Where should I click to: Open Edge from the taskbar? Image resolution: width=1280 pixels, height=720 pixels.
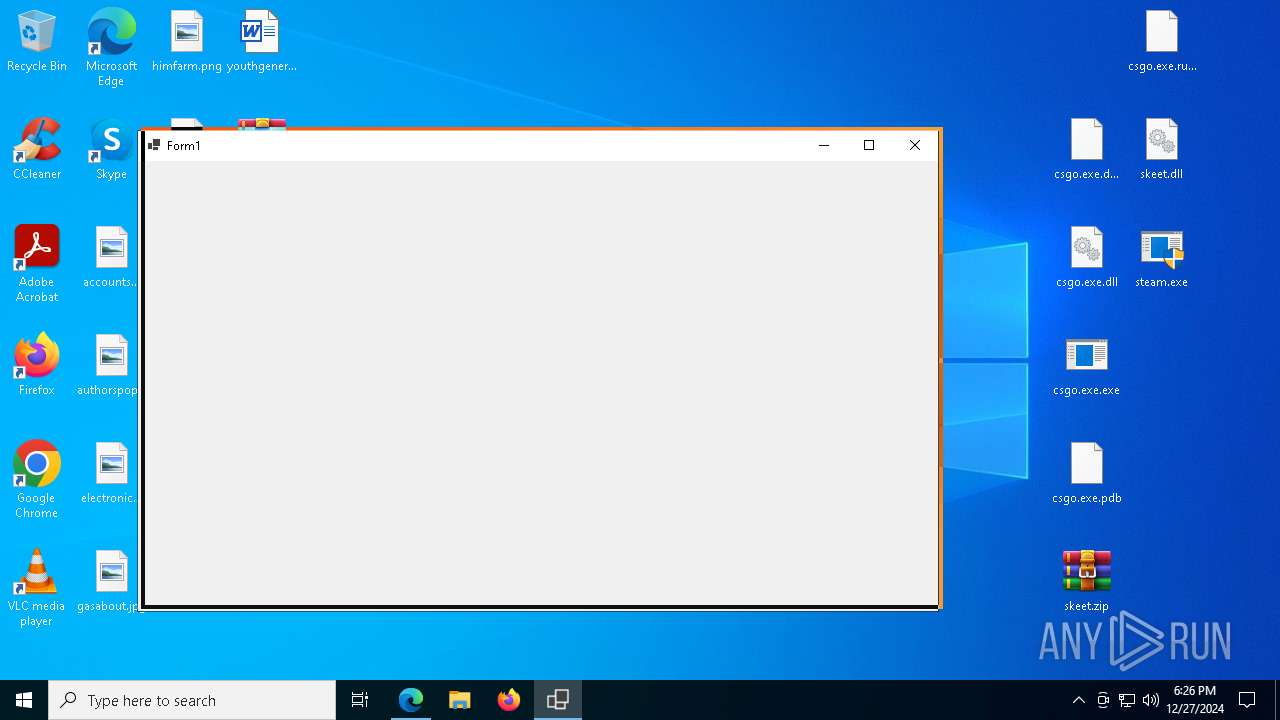pyautogui.click(x=411, y=700)
